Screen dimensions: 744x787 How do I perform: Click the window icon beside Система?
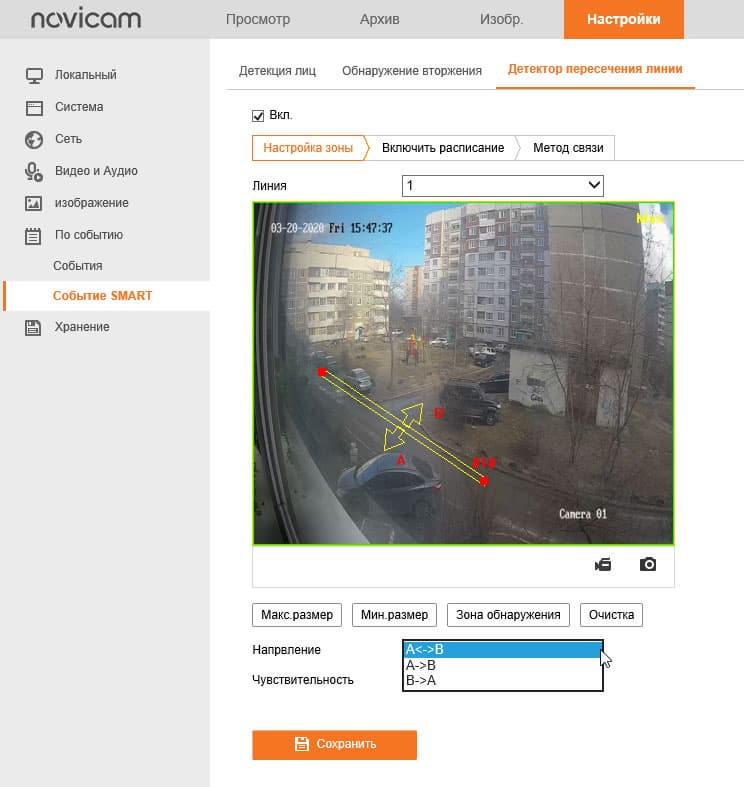(34, 107)
